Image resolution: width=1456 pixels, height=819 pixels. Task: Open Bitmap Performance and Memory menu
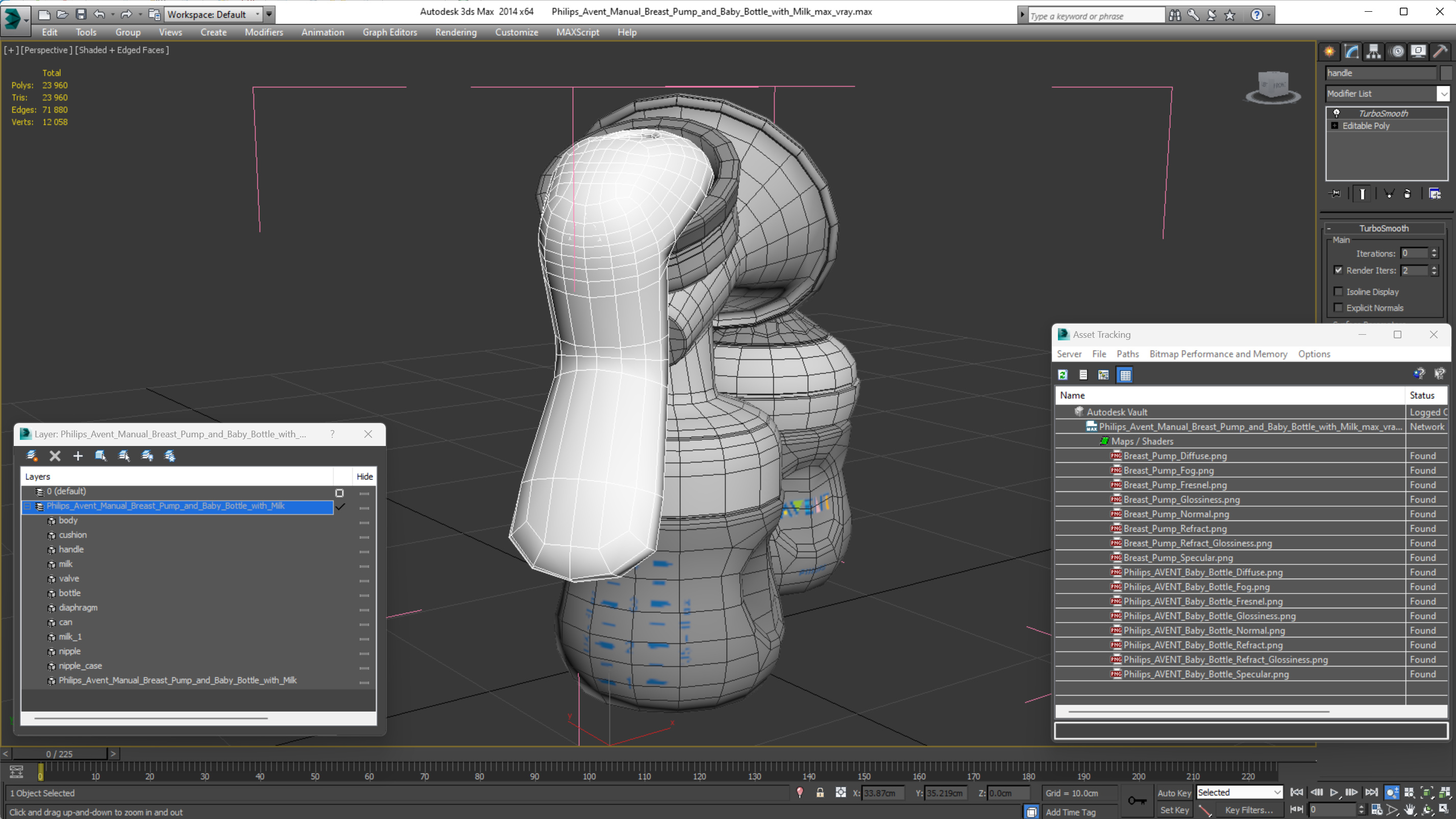click(x=1218, y=354)
